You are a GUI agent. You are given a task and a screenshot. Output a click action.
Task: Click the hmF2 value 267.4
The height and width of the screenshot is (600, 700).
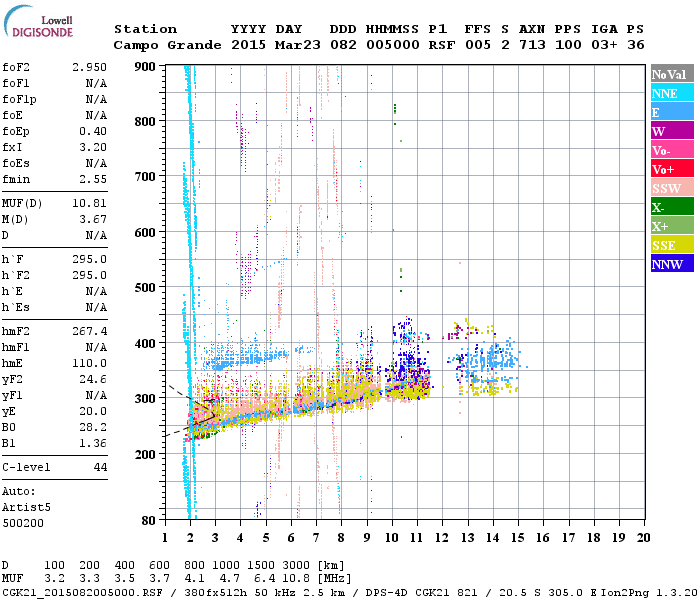(89, 331)
